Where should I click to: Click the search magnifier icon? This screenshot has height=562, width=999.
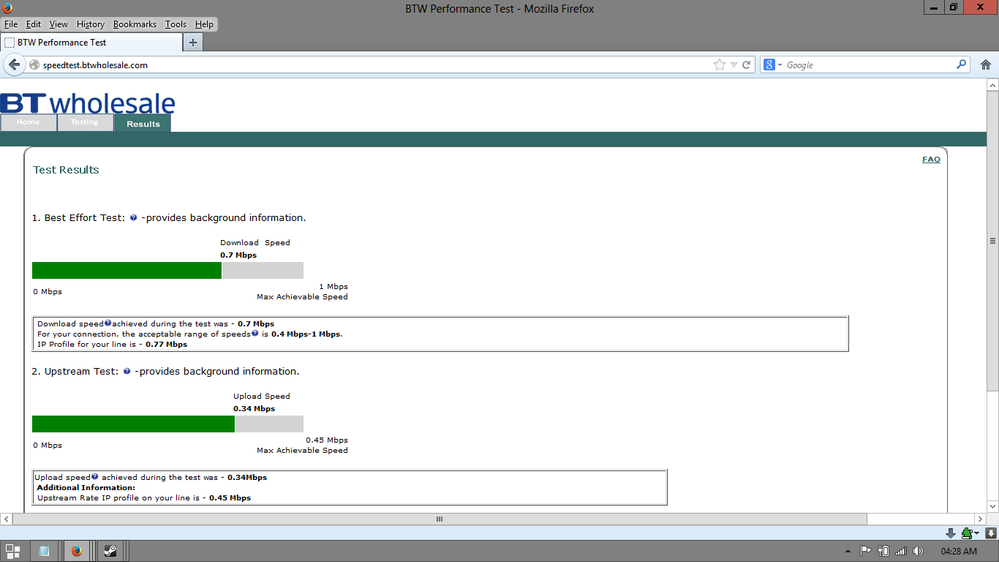coord(961,64)
